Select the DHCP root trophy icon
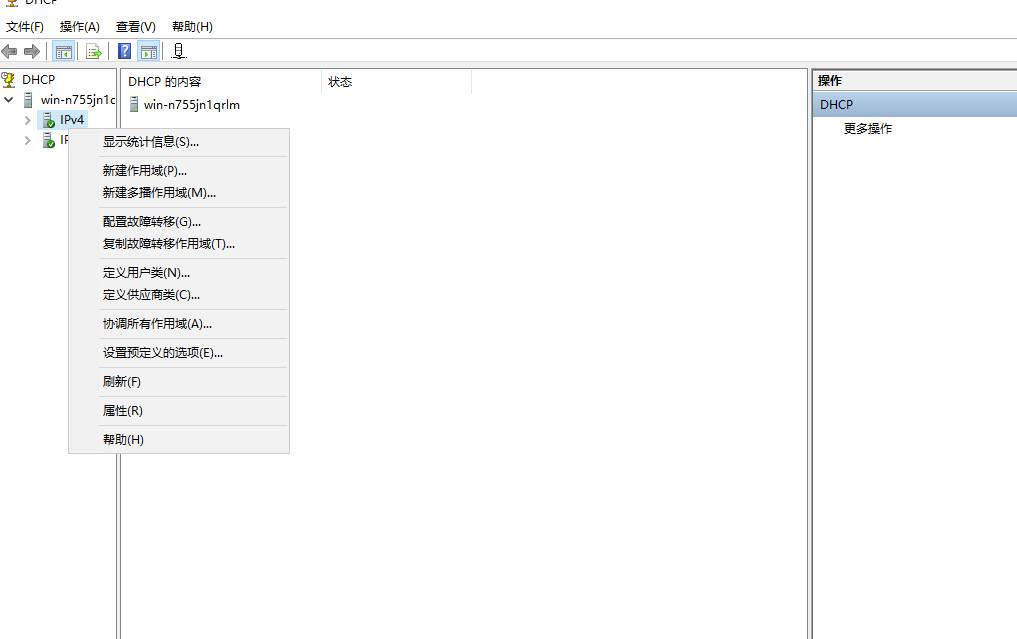Image resolution: width=1017 pixels, height=639 pixels. (9, 79)
